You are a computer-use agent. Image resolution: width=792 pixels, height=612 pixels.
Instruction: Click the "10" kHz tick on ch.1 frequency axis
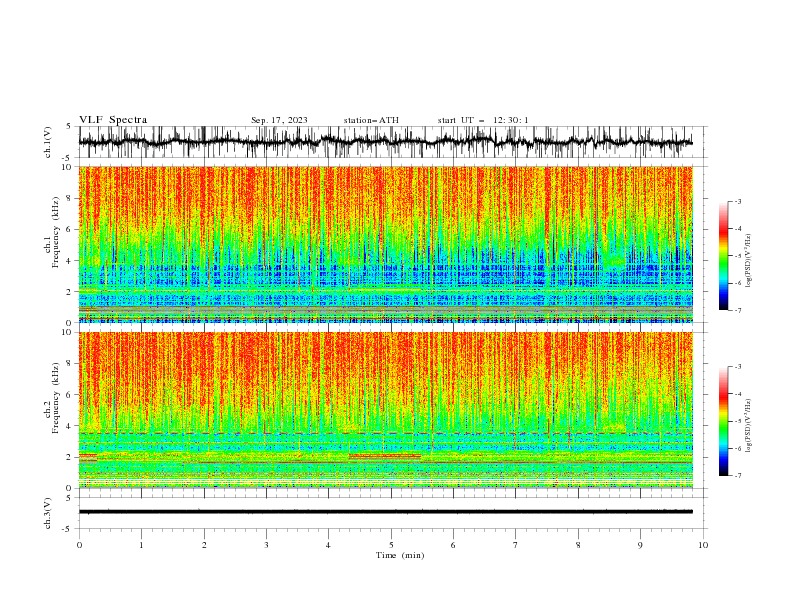67,167
